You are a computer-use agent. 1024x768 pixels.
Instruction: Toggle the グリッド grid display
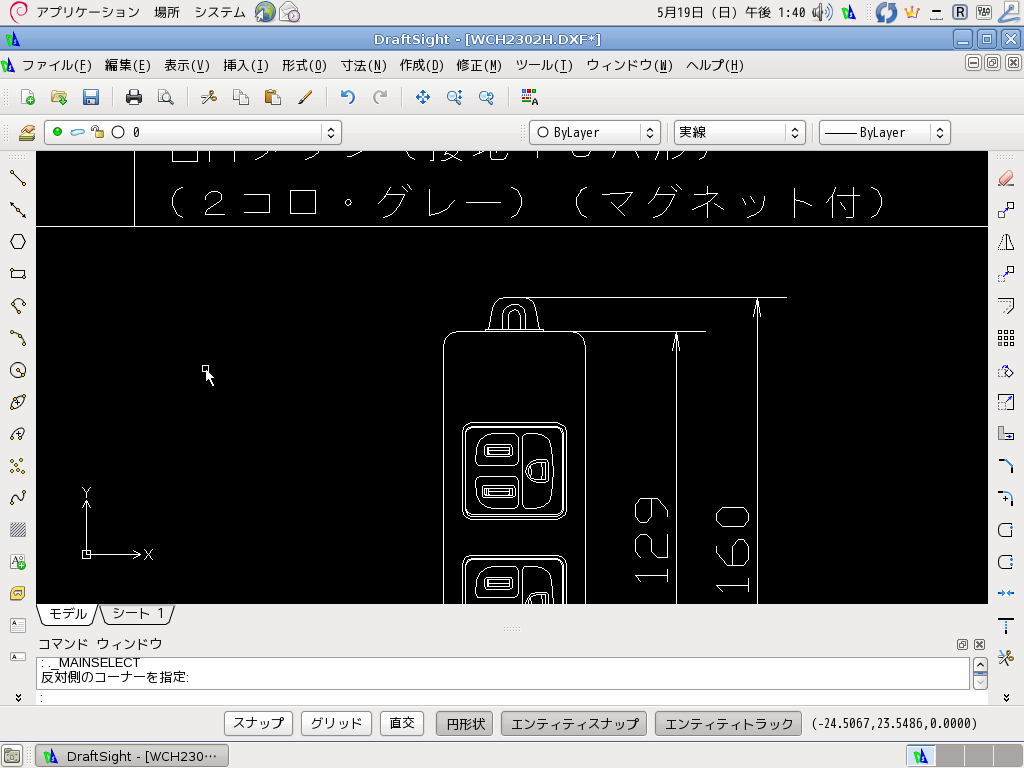pos(336,724)
